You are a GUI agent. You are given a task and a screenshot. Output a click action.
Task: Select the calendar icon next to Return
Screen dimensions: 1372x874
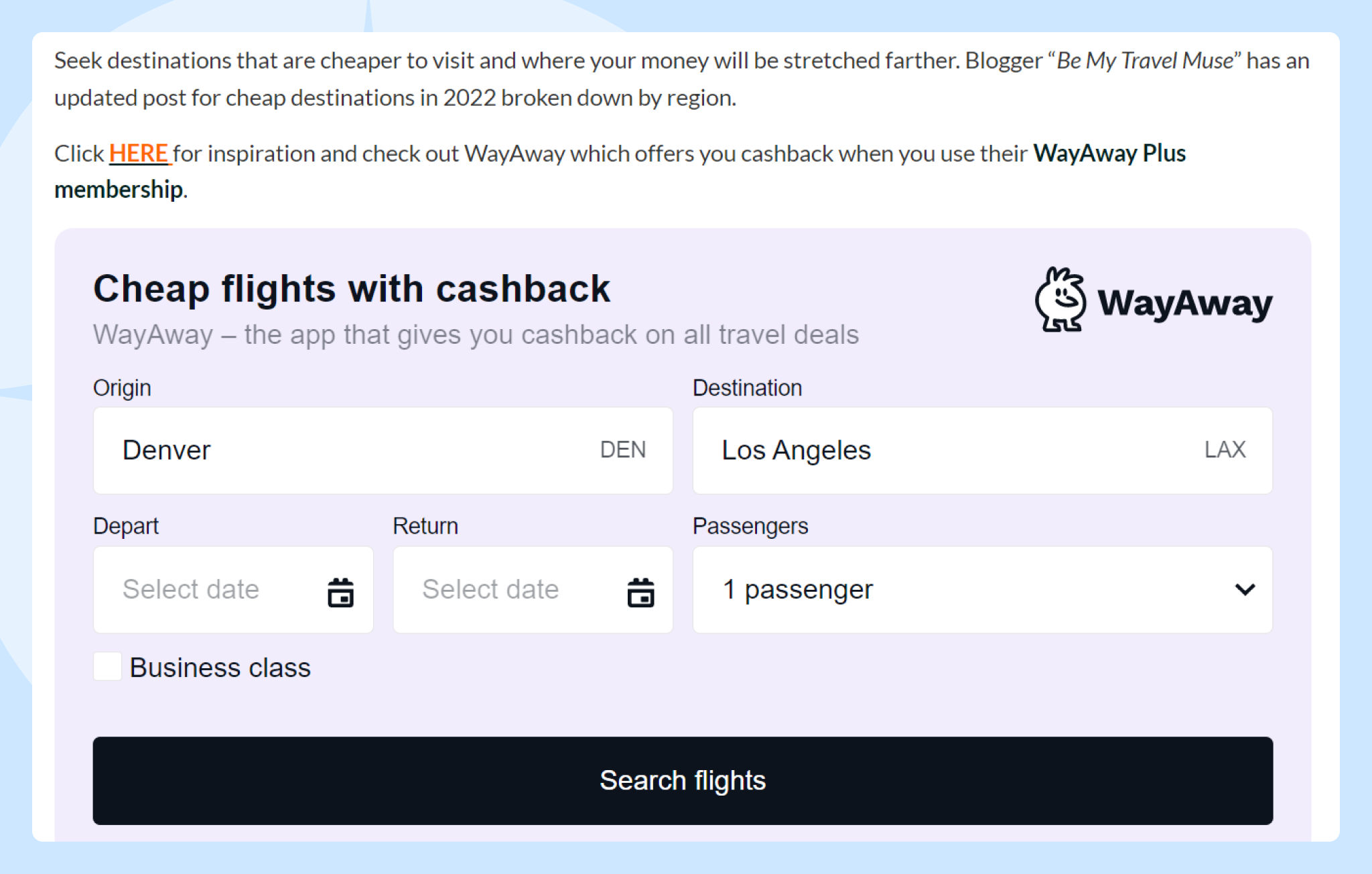click(640, 592)
